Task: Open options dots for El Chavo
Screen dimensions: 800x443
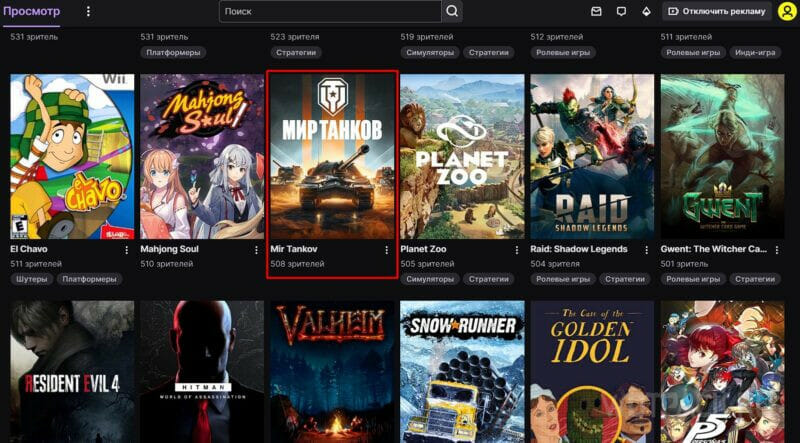Action: [127, 249]
